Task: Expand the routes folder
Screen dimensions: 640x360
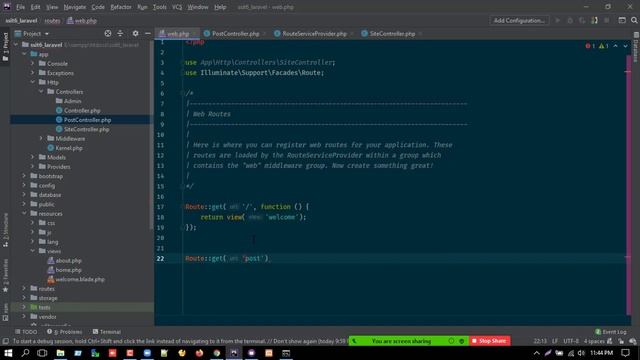Action: click(x=24, y=289)
